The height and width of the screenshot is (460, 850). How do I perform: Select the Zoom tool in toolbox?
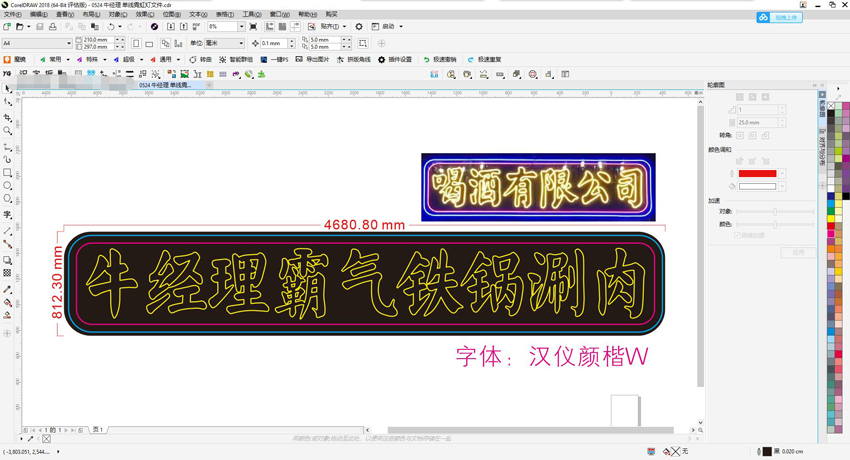tap(7, 131)
